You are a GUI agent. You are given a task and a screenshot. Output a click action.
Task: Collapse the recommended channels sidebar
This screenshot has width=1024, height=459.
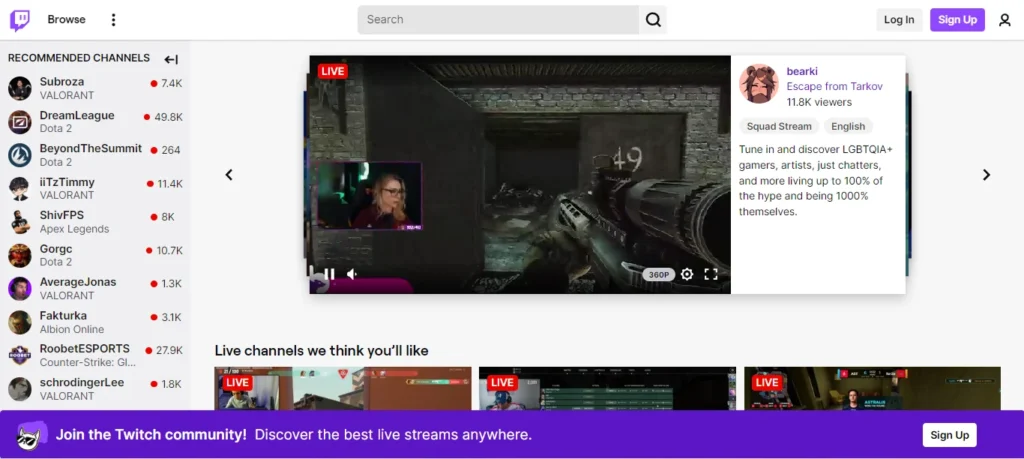(171, 59)
